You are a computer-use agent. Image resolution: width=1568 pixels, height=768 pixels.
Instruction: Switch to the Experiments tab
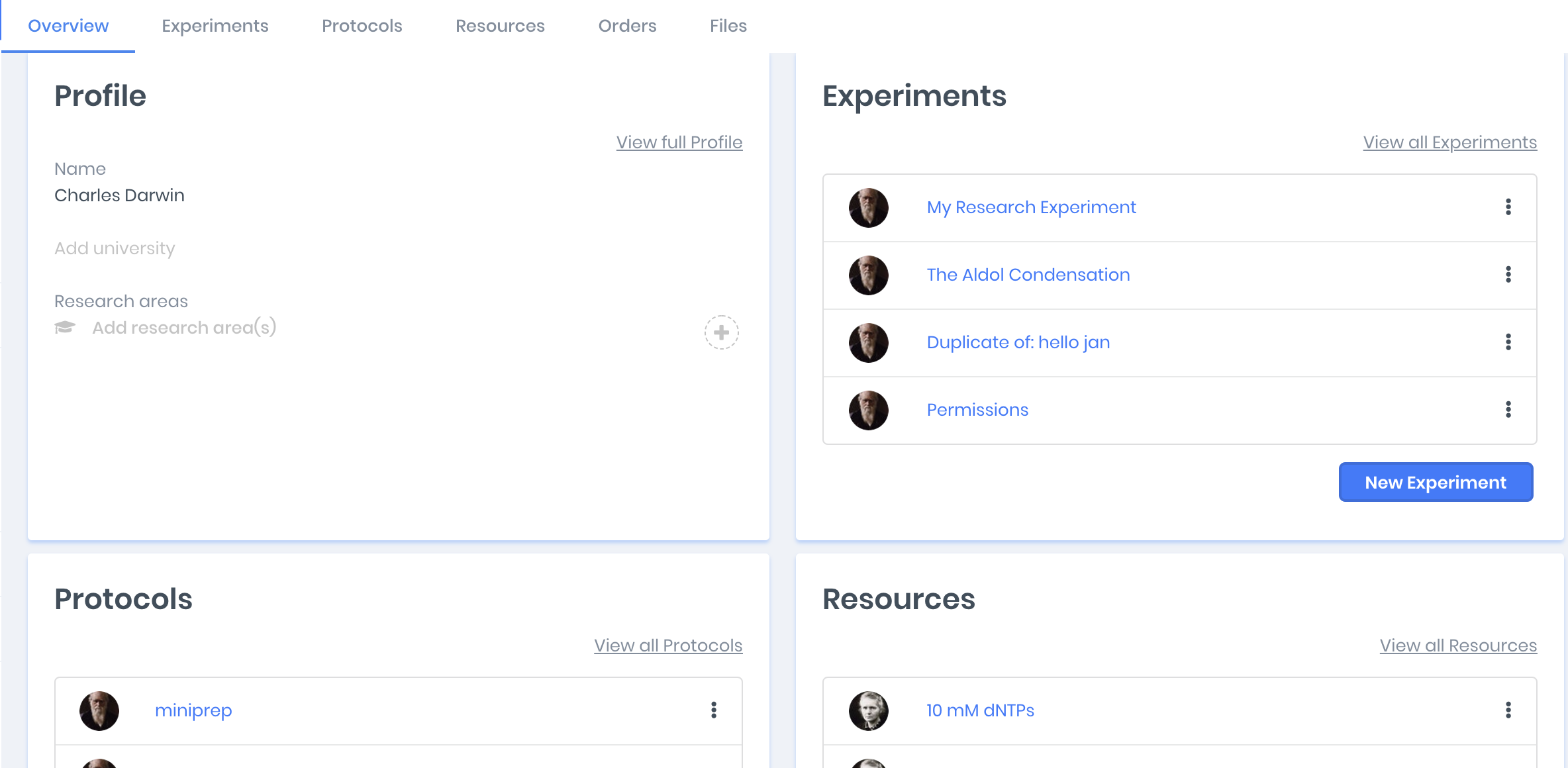point(215,26)
